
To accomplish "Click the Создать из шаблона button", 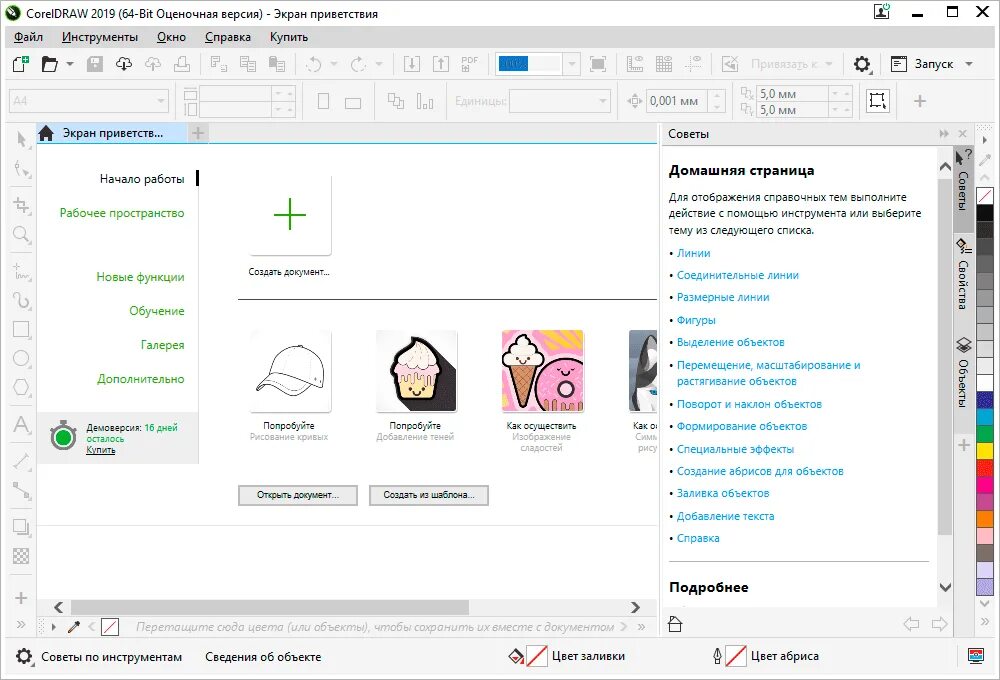I will coord(429,495).
